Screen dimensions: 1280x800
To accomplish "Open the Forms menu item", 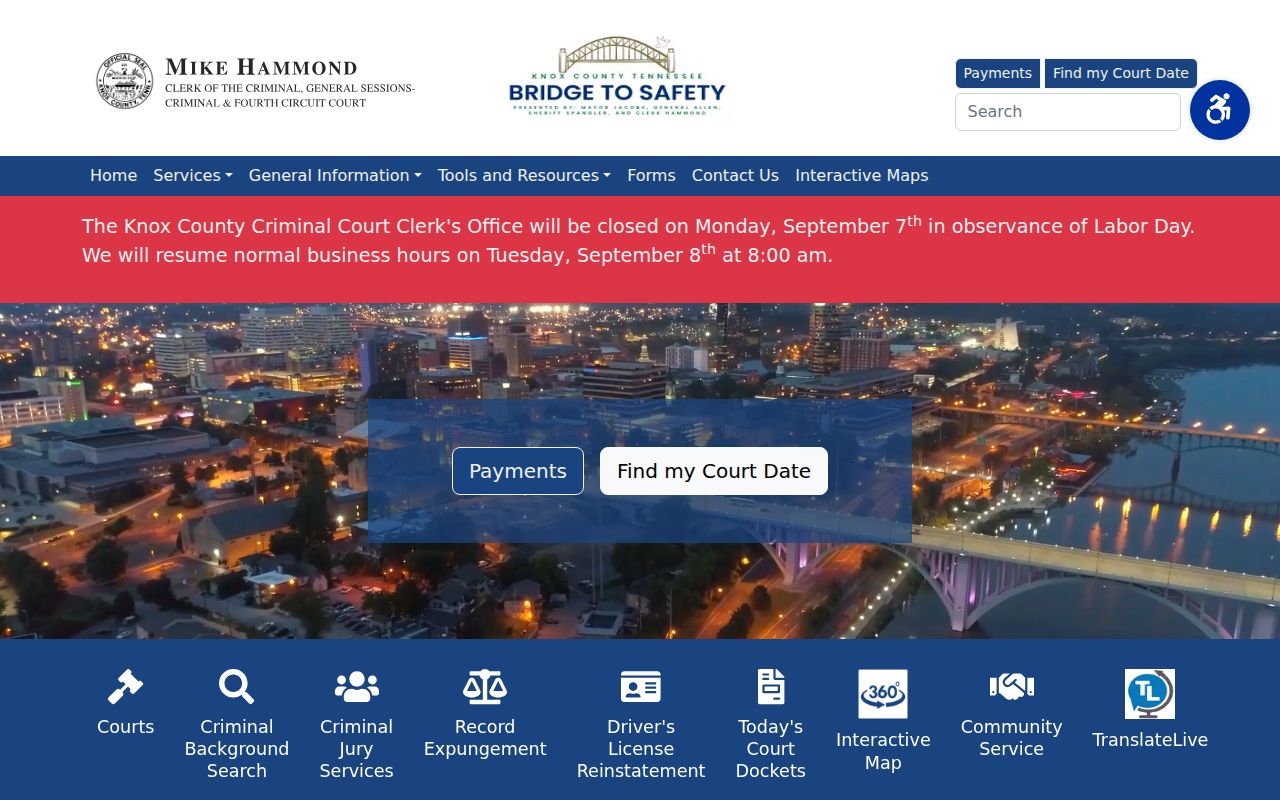I will click(651, 175).
